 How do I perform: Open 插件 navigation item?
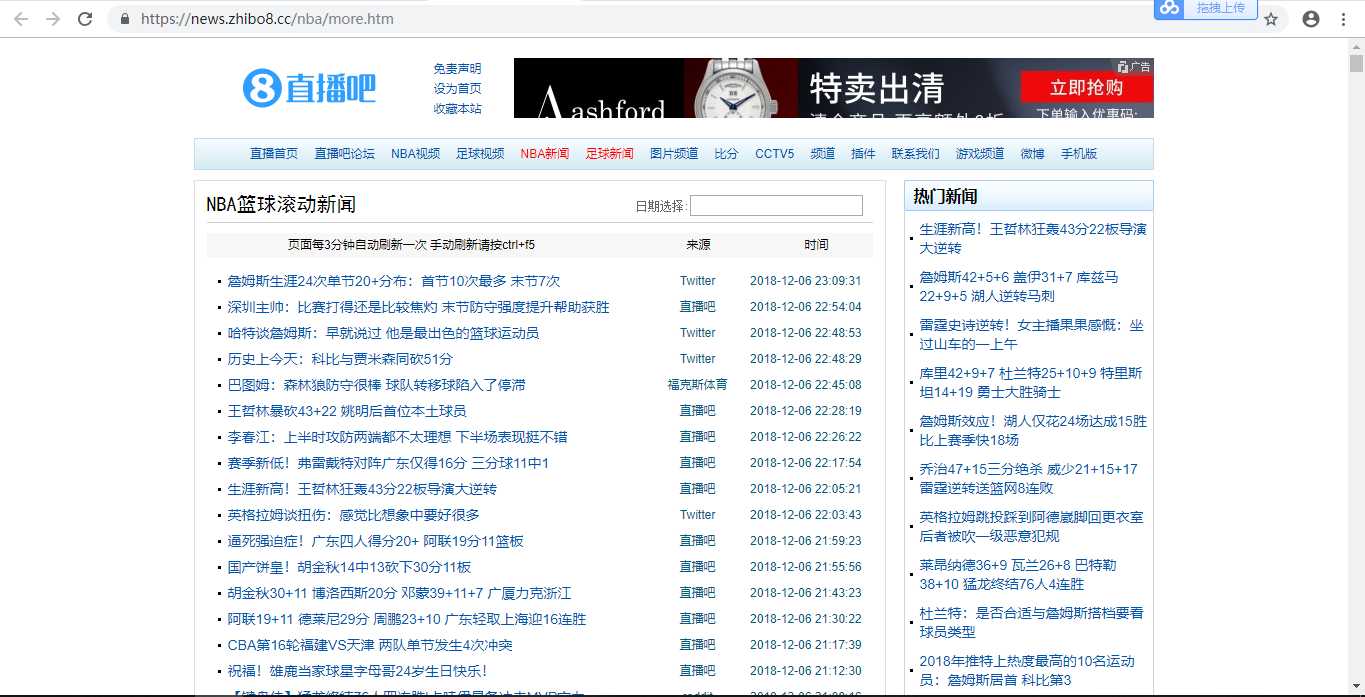[x=863, y=154]
